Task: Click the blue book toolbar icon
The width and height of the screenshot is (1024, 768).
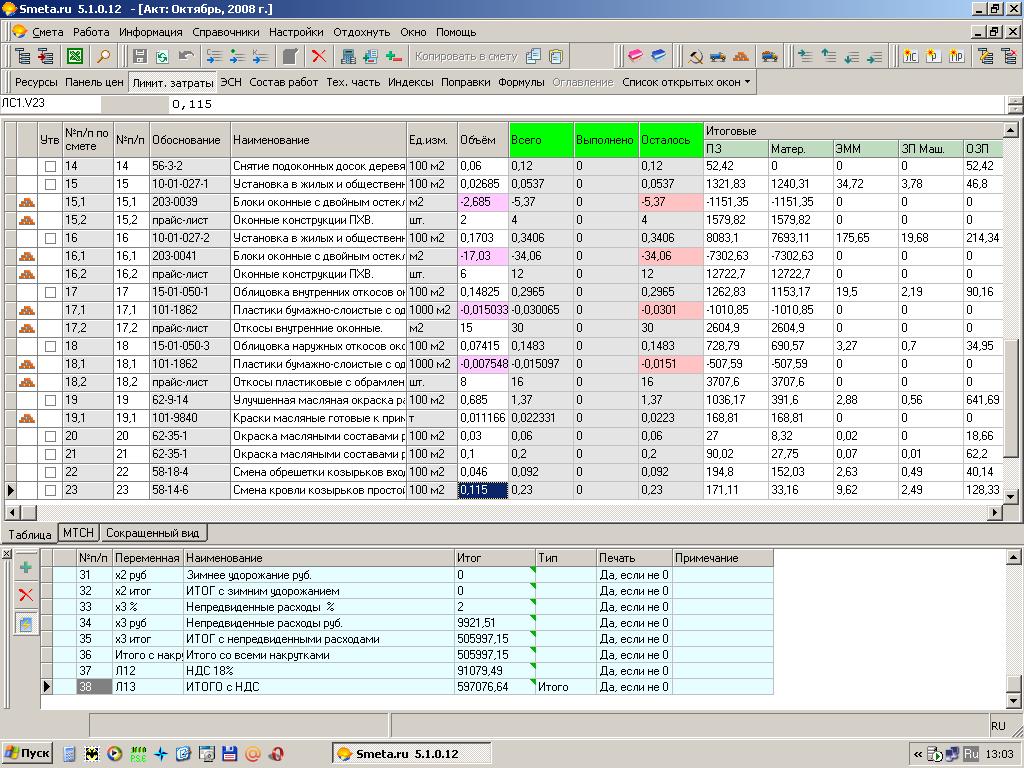Action: 658,56
